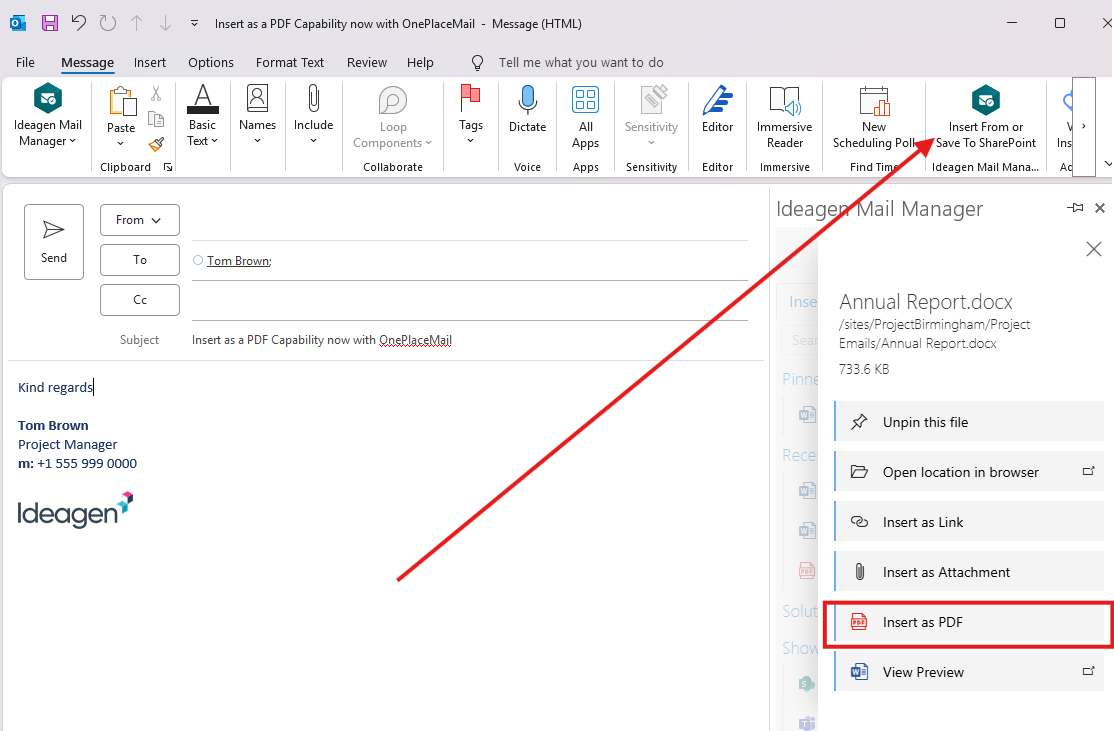
Task: Click the Save icon in the title bar
Action: (50, 23)
